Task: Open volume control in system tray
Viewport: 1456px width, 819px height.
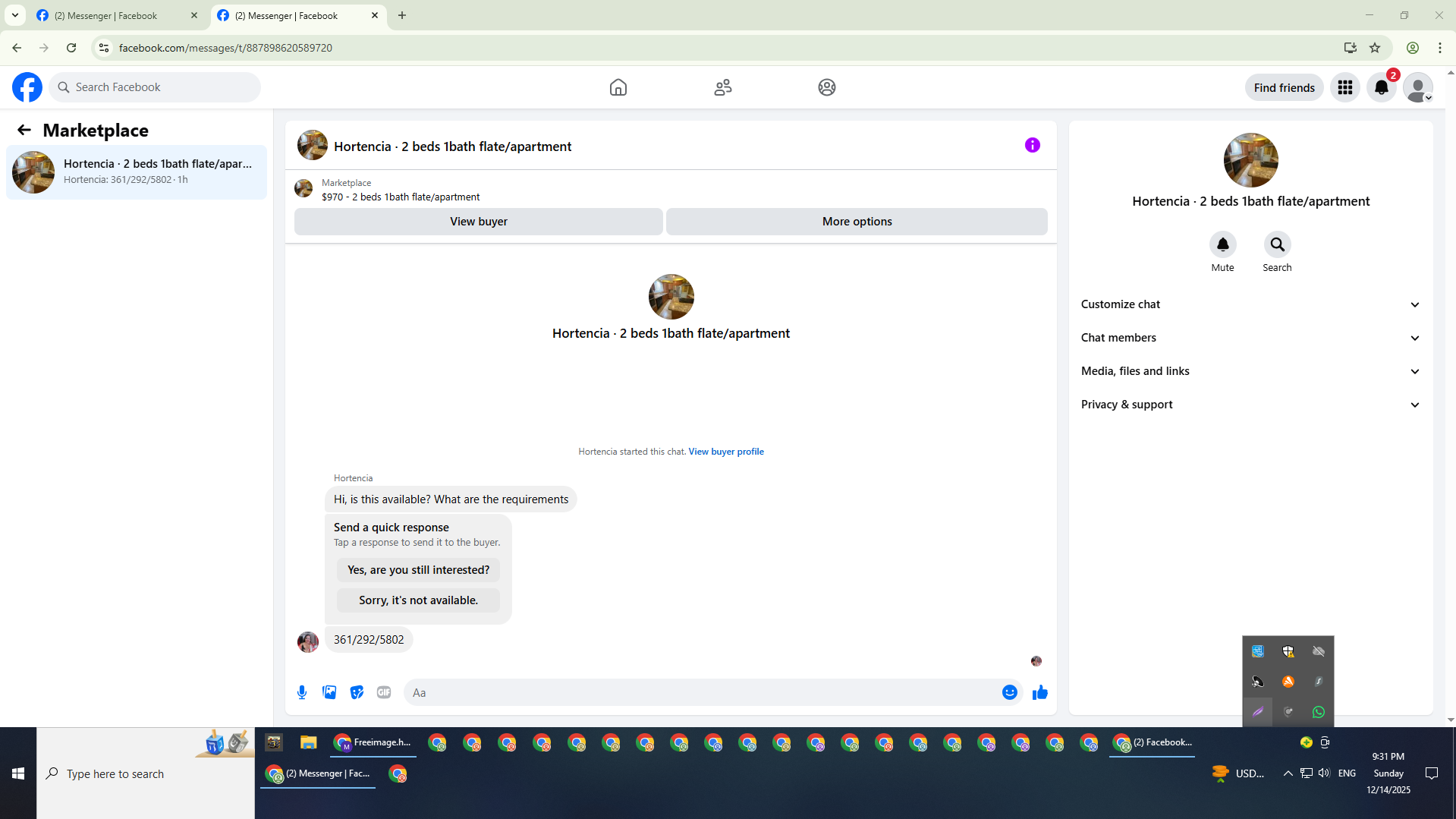Action: tap(1324, 773)
